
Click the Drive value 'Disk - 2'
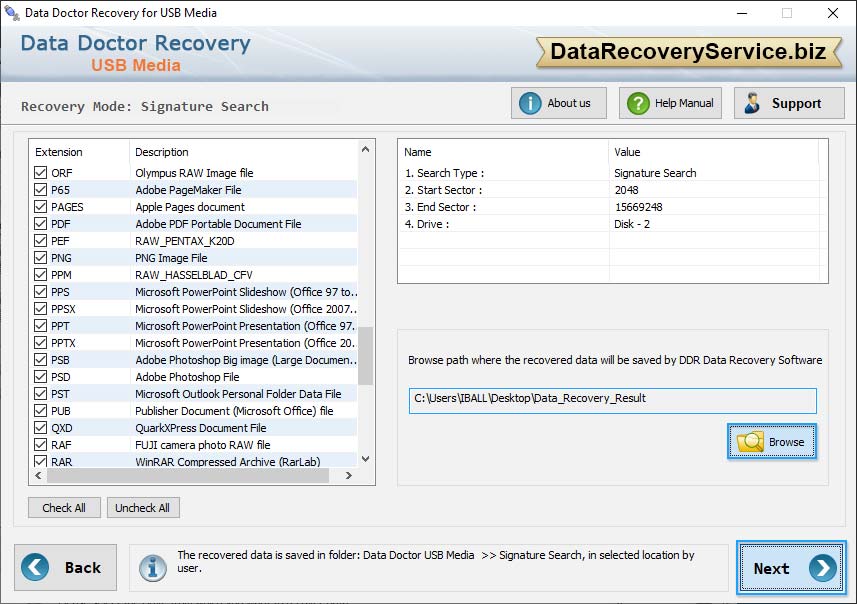632,224
